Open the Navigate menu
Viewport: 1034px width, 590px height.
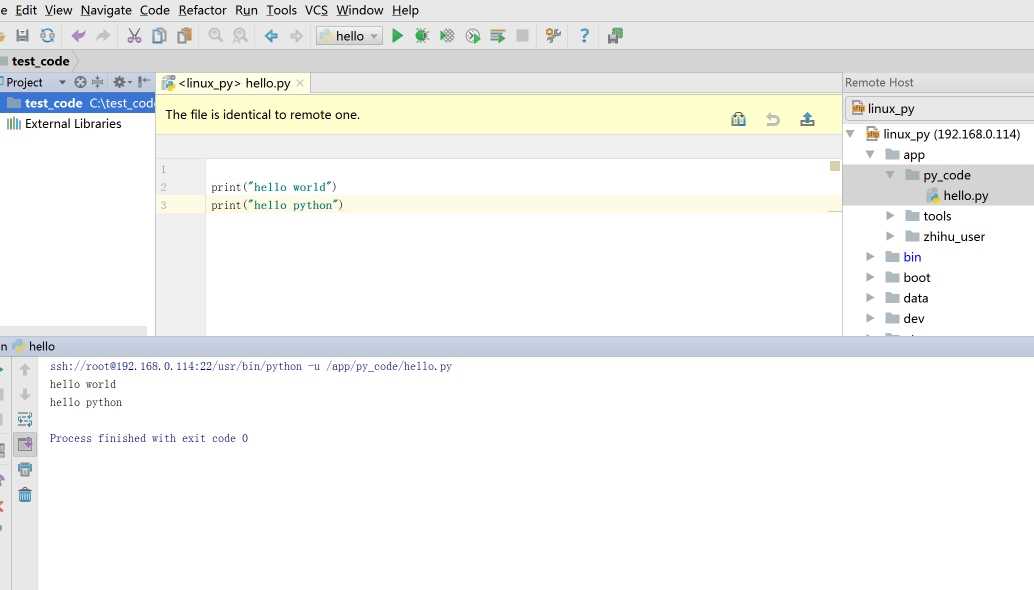(x=106, y=10)
